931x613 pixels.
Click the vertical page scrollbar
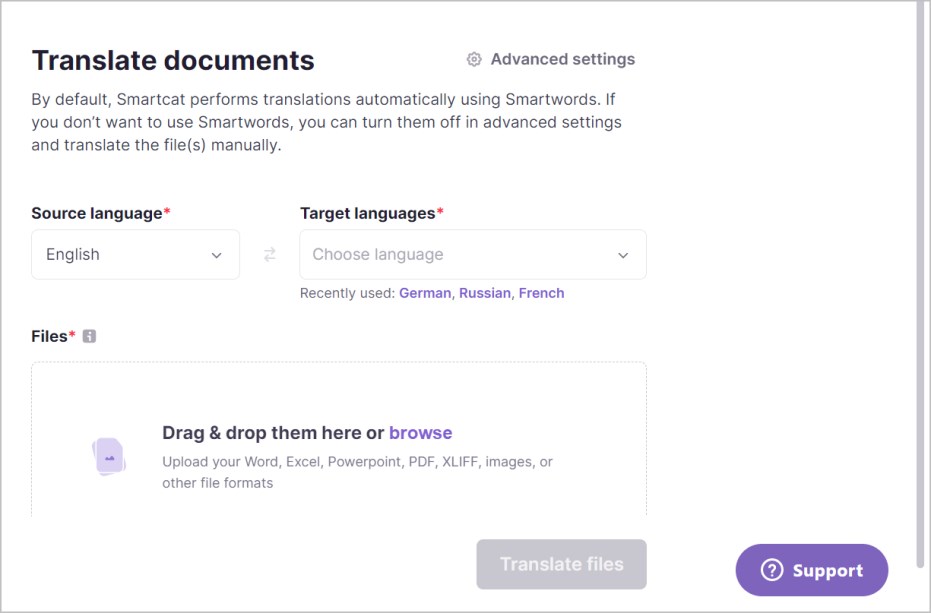[921, 280]
